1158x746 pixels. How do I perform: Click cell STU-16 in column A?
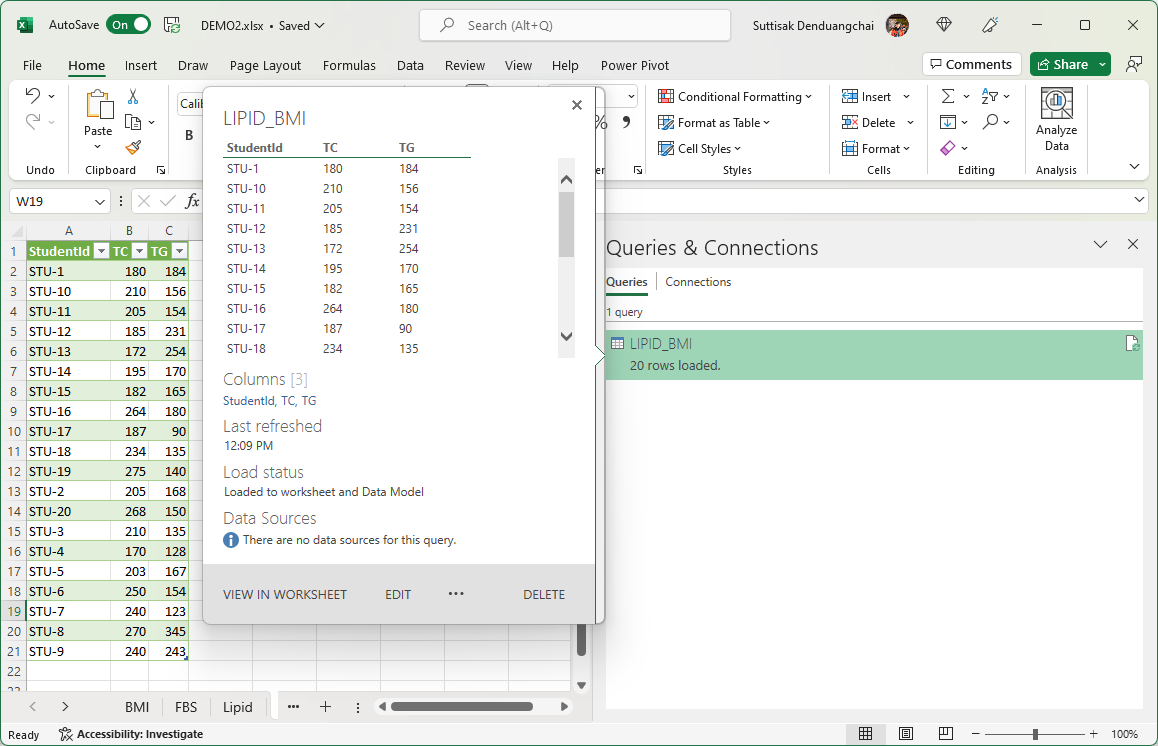click(68, 411)
